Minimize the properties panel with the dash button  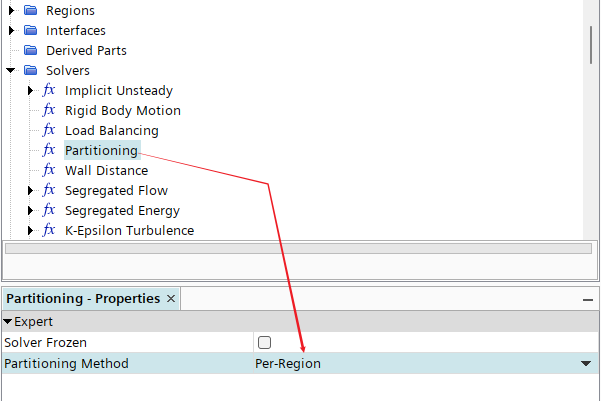pos(588,300)
